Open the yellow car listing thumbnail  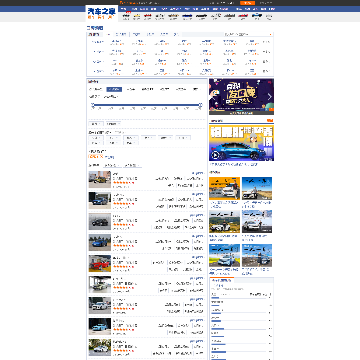click(x=100, y=180)
